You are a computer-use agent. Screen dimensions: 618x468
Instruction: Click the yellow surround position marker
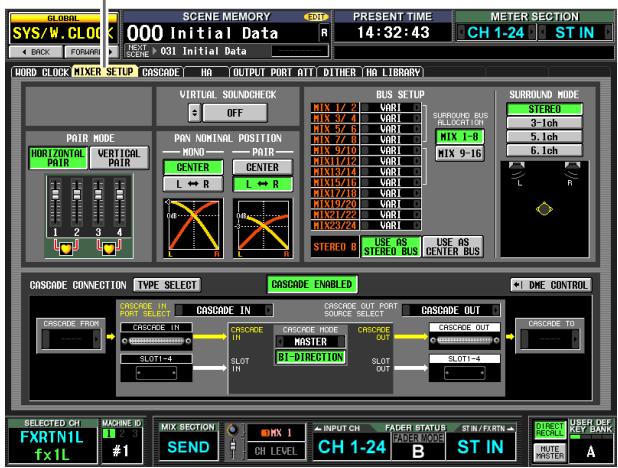[544, 209]
